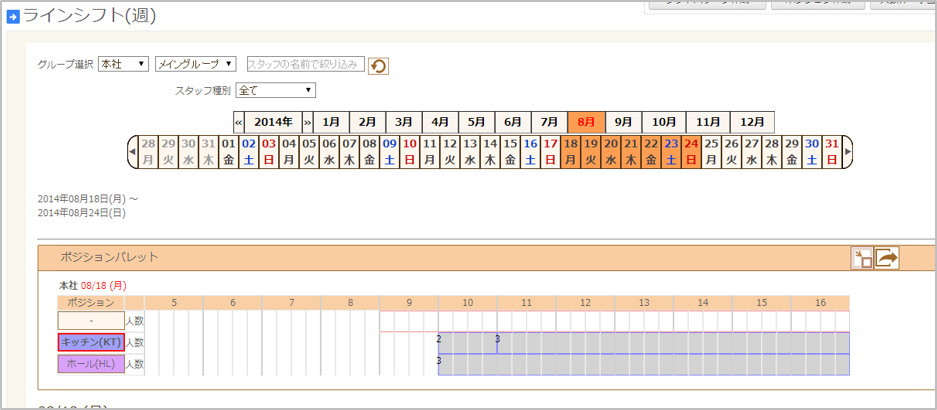937x410 pixels.
Task: Click hour 9 header in palette timeline
Action: pos(409,302)
